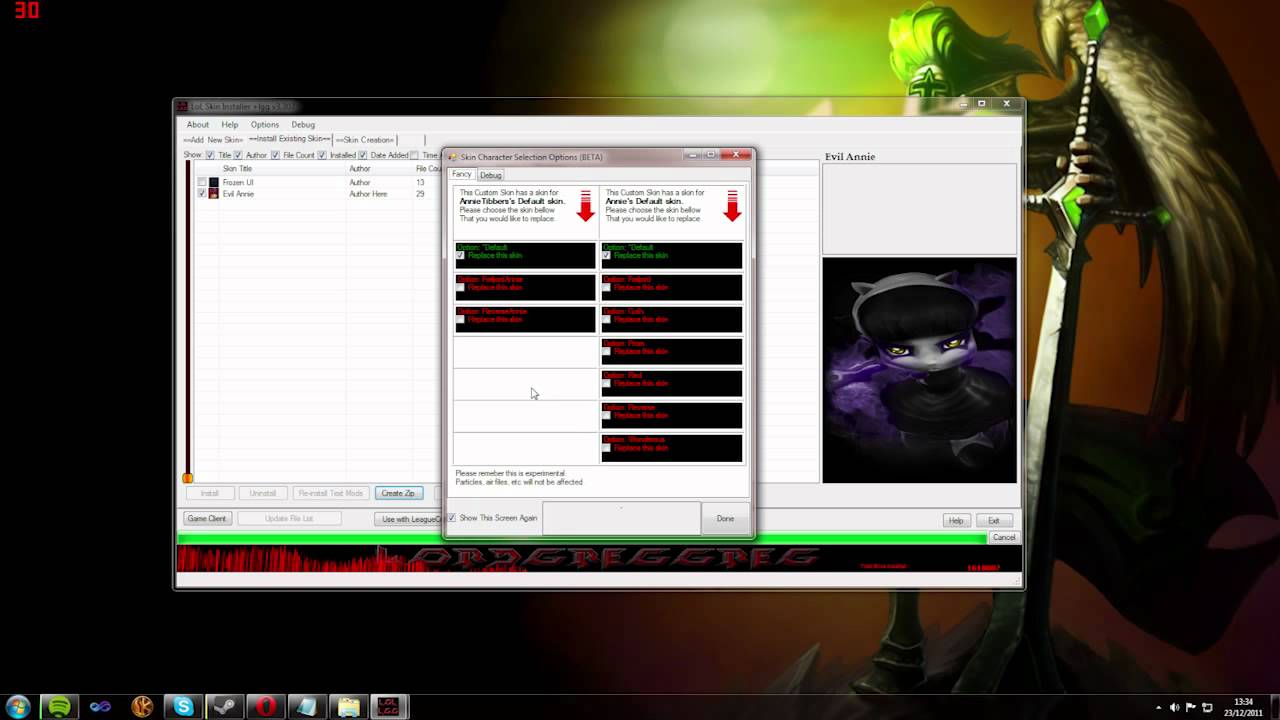Screen dimensions: 1280x720
Task: Toggle 'Show This Screen Again' checkbox
Action: pos(452,518)
